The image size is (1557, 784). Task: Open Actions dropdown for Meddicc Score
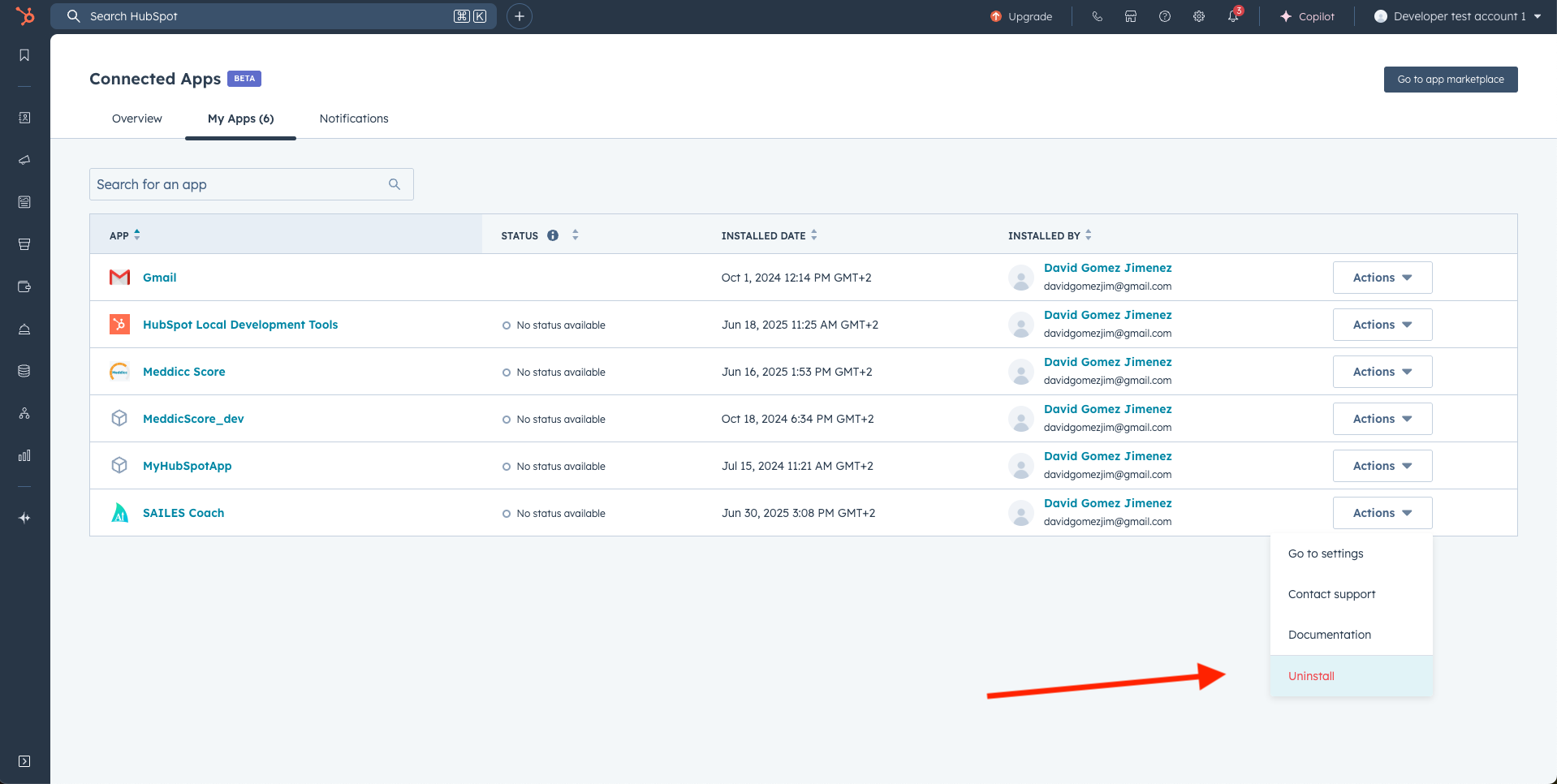pos(1382,372)
